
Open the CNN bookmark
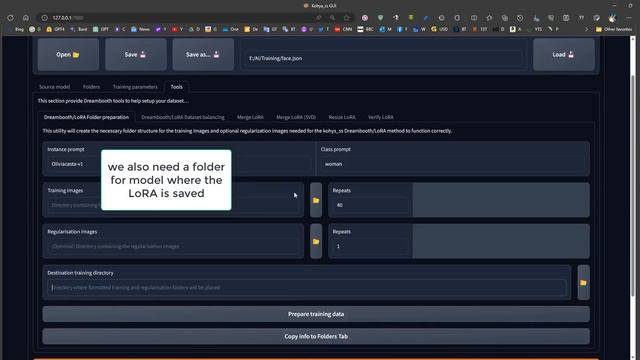[343, 29]
